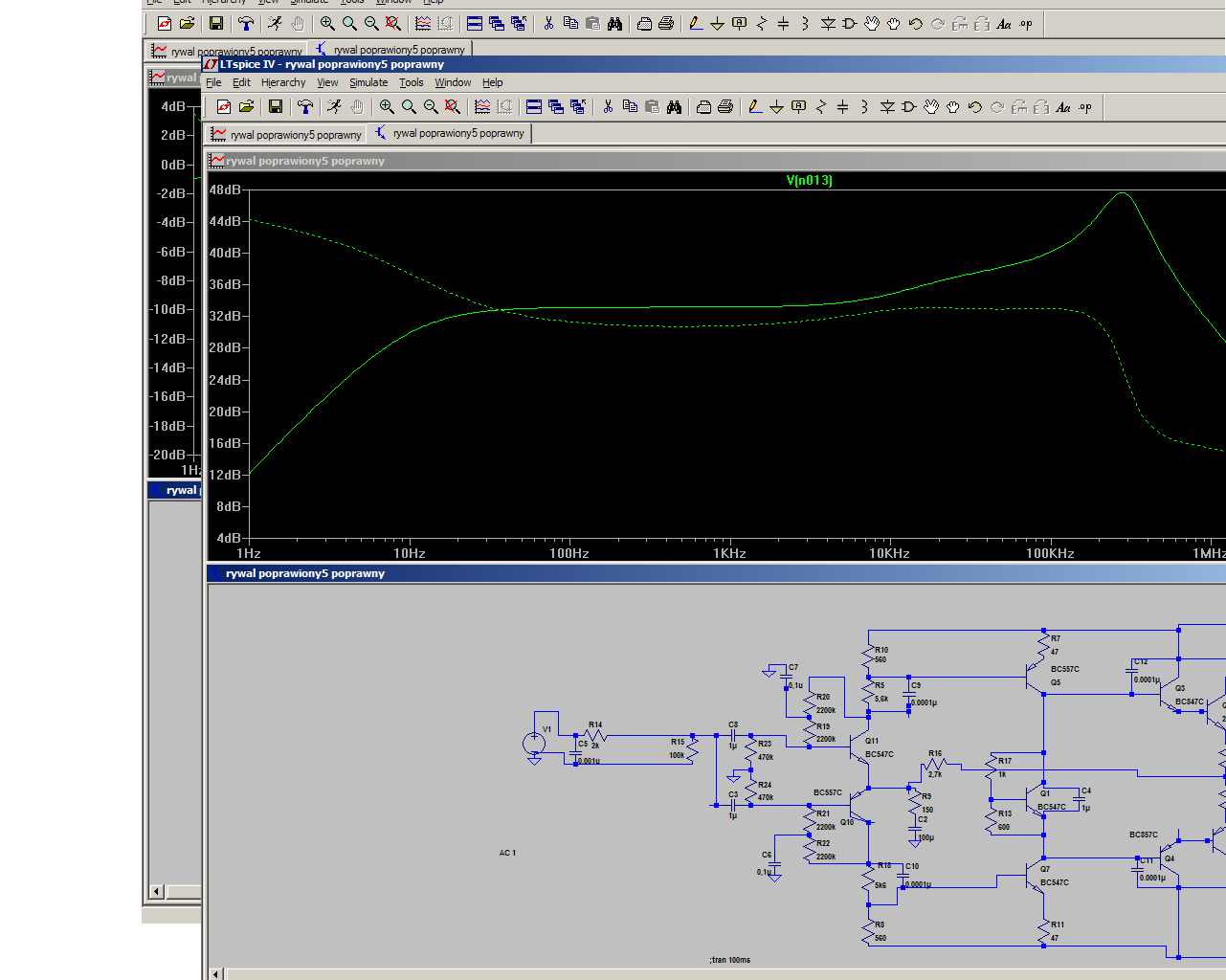Select Move hand tool in front toolbar
Image resolution: width=1226 pixels, height=980 pixels.
point(930,107)
